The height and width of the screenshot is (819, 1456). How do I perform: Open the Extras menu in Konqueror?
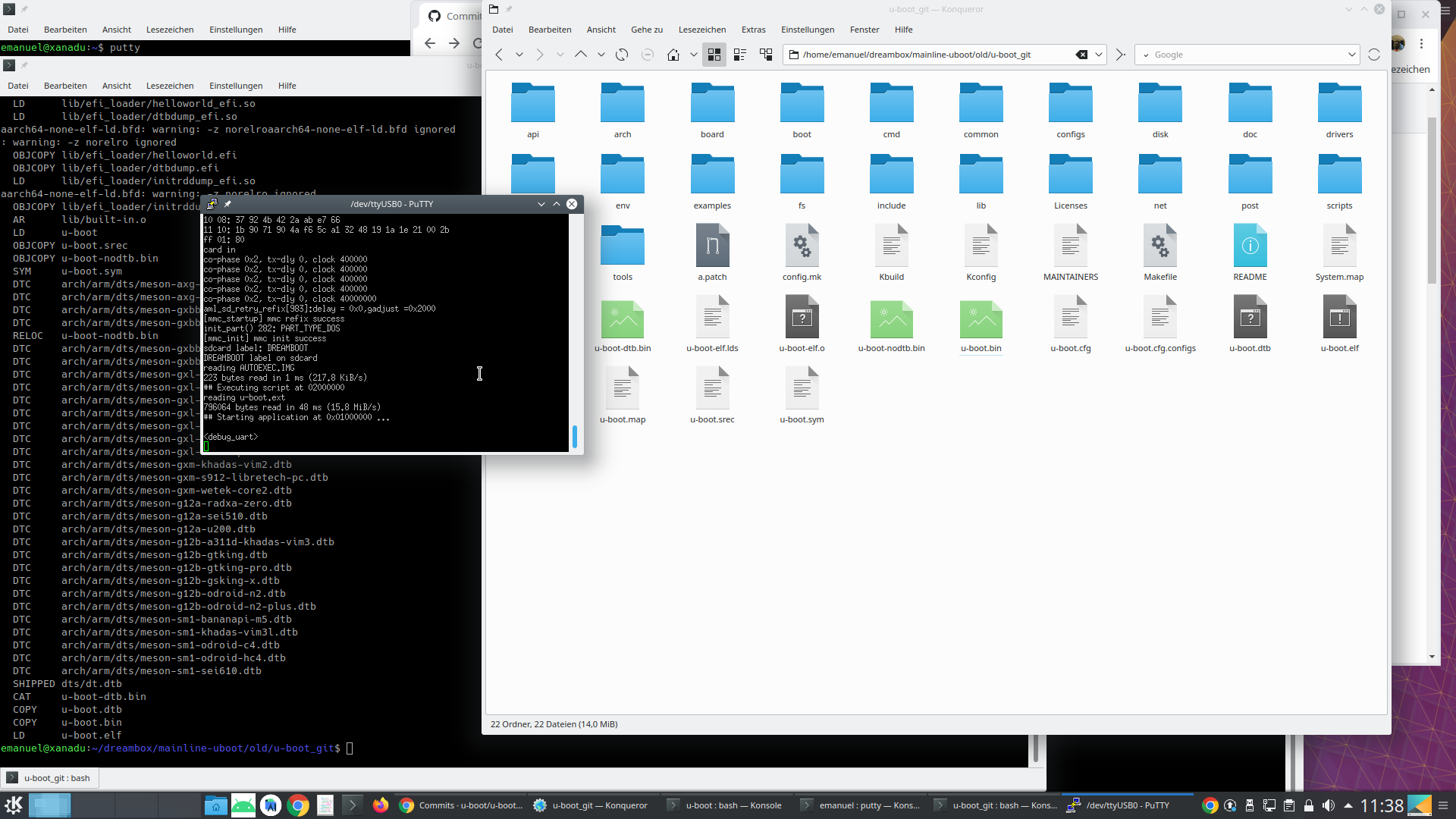753,30
